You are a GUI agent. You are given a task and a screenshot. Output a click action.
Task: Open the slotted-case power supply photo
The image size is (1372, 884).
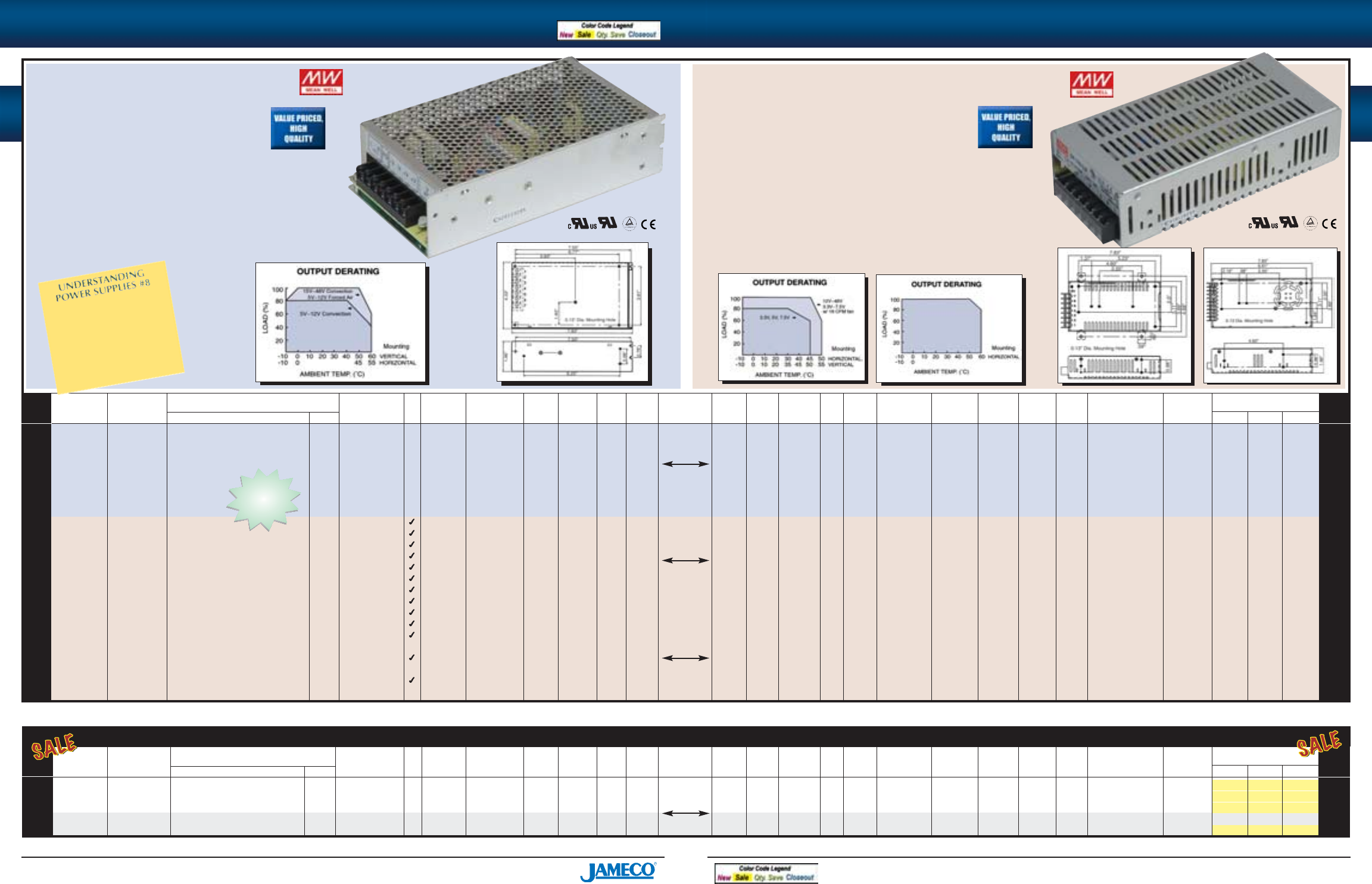coord(1195,149)
